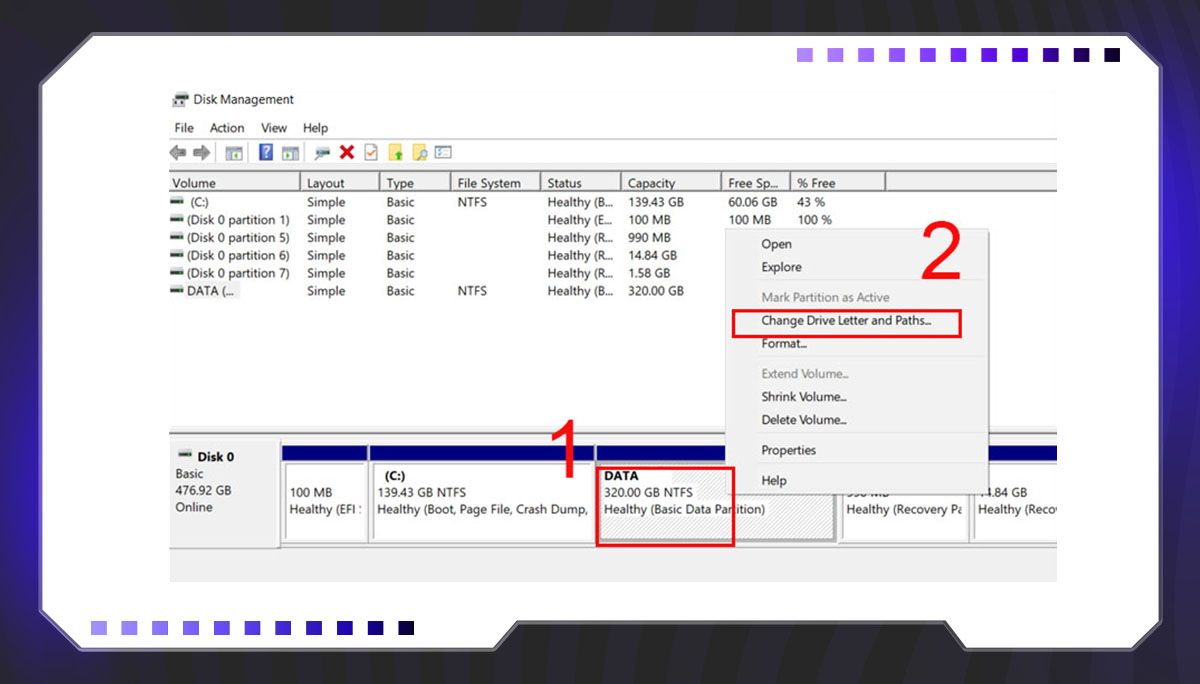1200x684 pixels.
Task: Open the View menu
Action: pos(274,128)
